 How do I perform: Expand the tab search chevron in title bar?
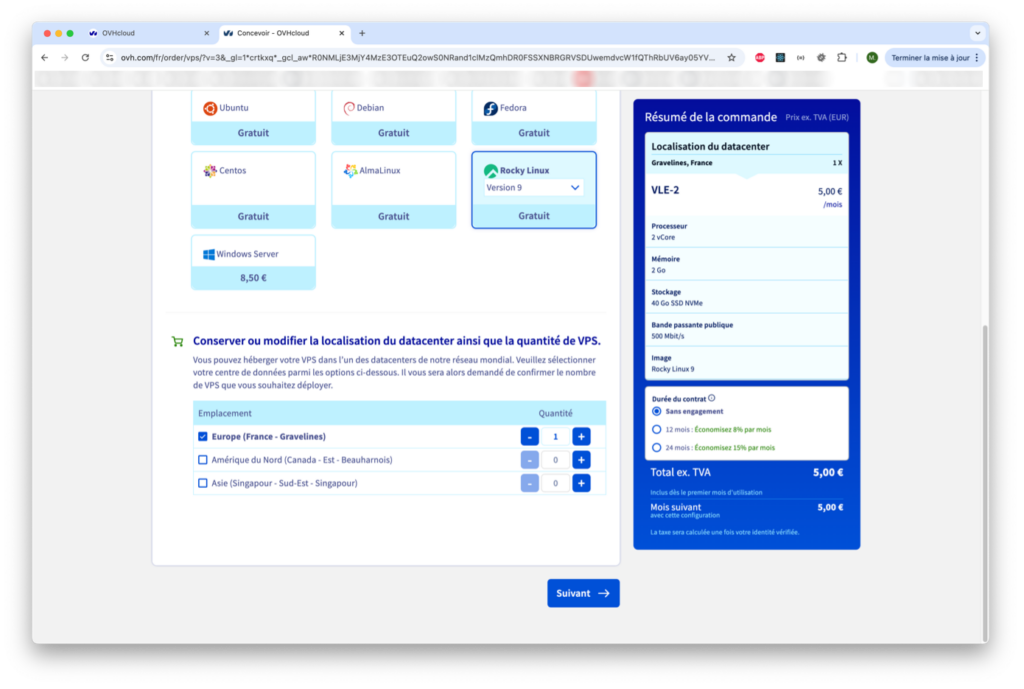[977, 33]
